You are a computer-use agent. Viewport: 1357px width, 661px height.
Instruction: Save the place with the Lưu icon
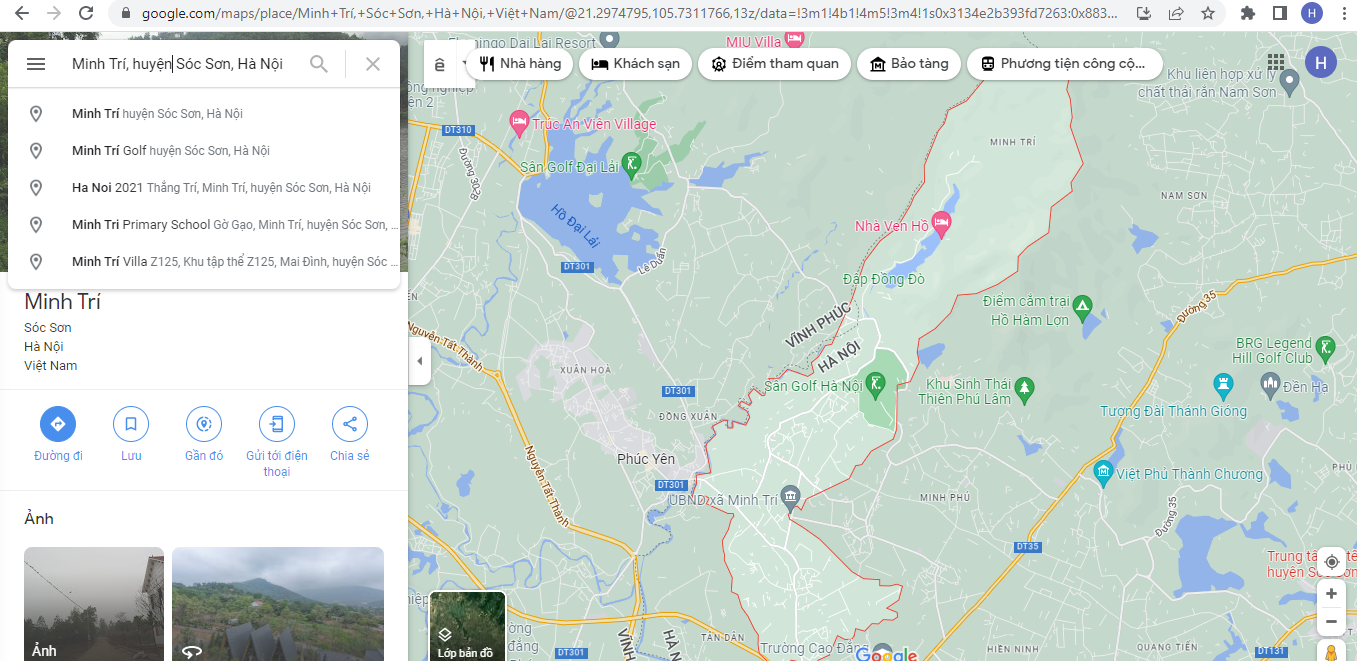[131, 424]
